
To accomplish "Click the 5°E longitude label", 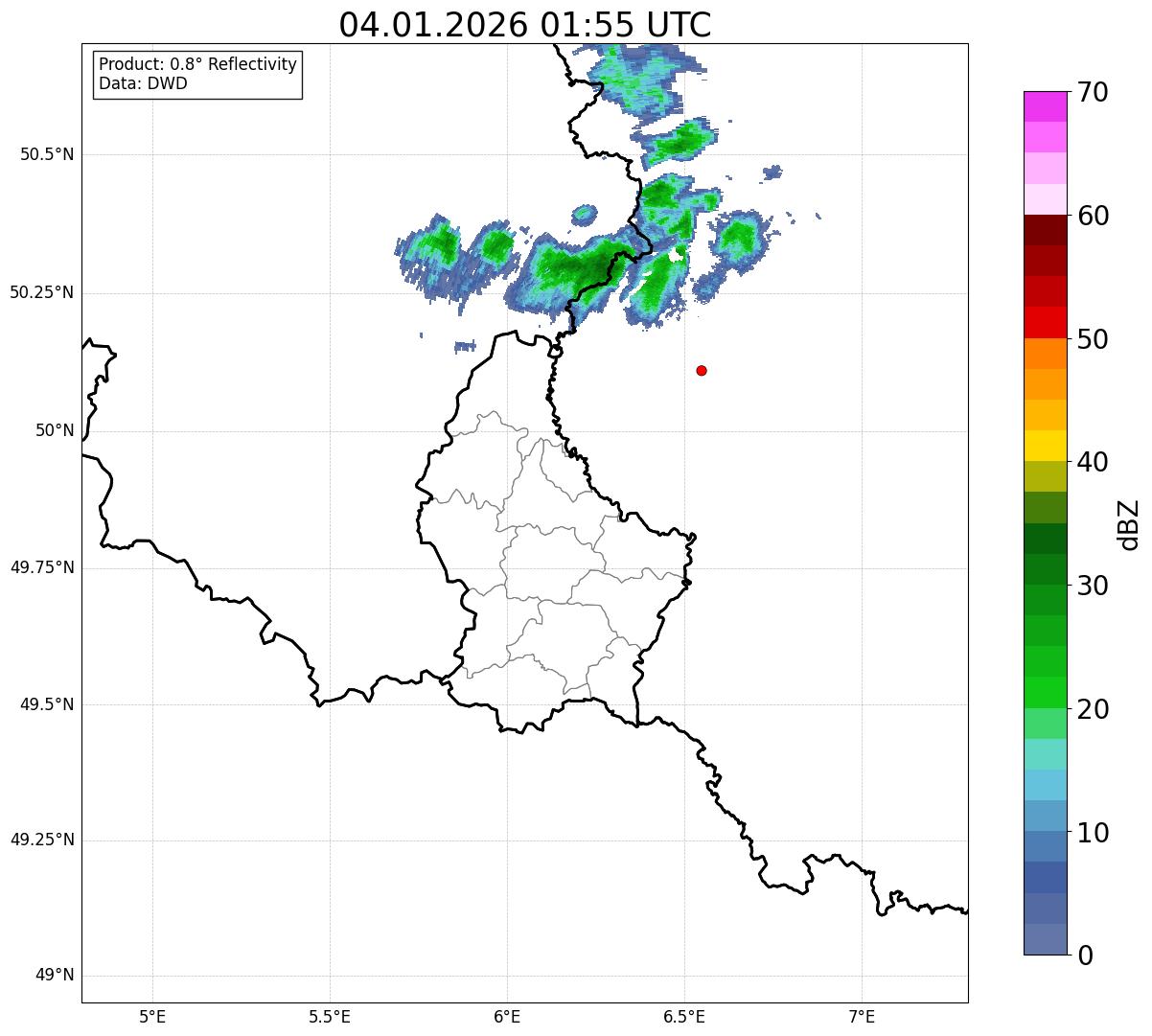I will tap(152, 1017).
